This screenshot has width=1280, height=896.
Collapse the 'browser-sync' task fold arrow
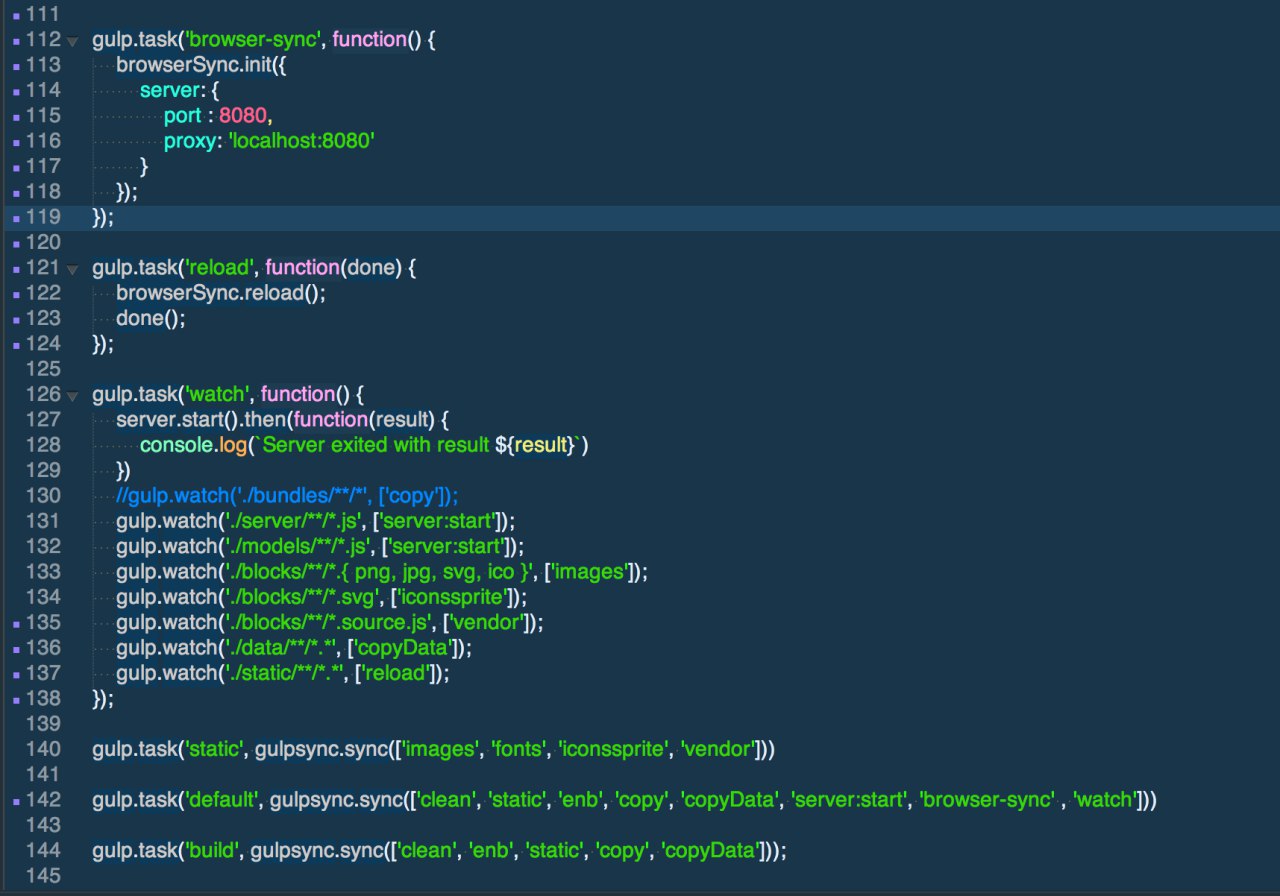click(x=72, y=42)
